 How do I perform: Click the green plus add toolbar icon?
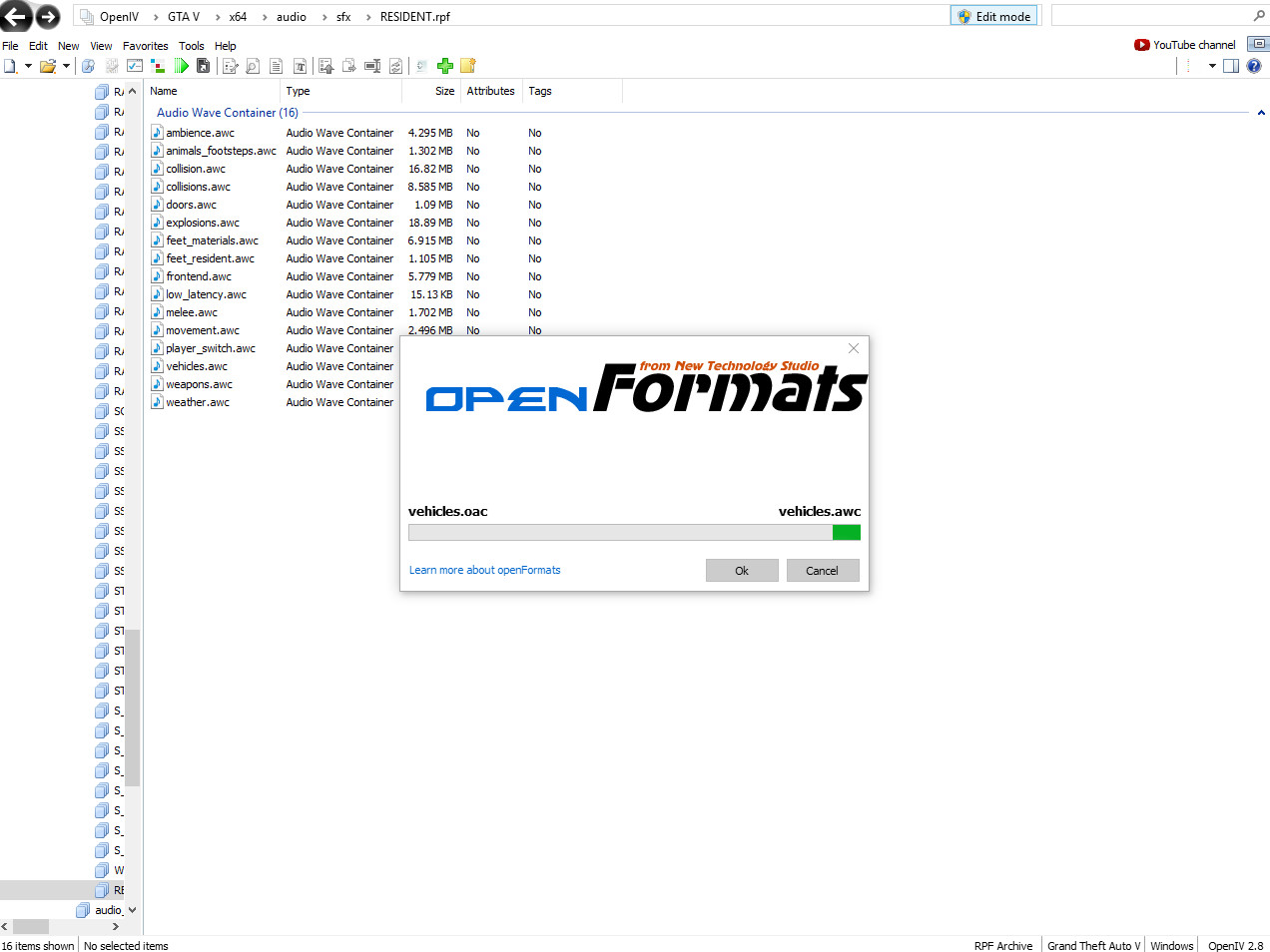tap(445, 66)
